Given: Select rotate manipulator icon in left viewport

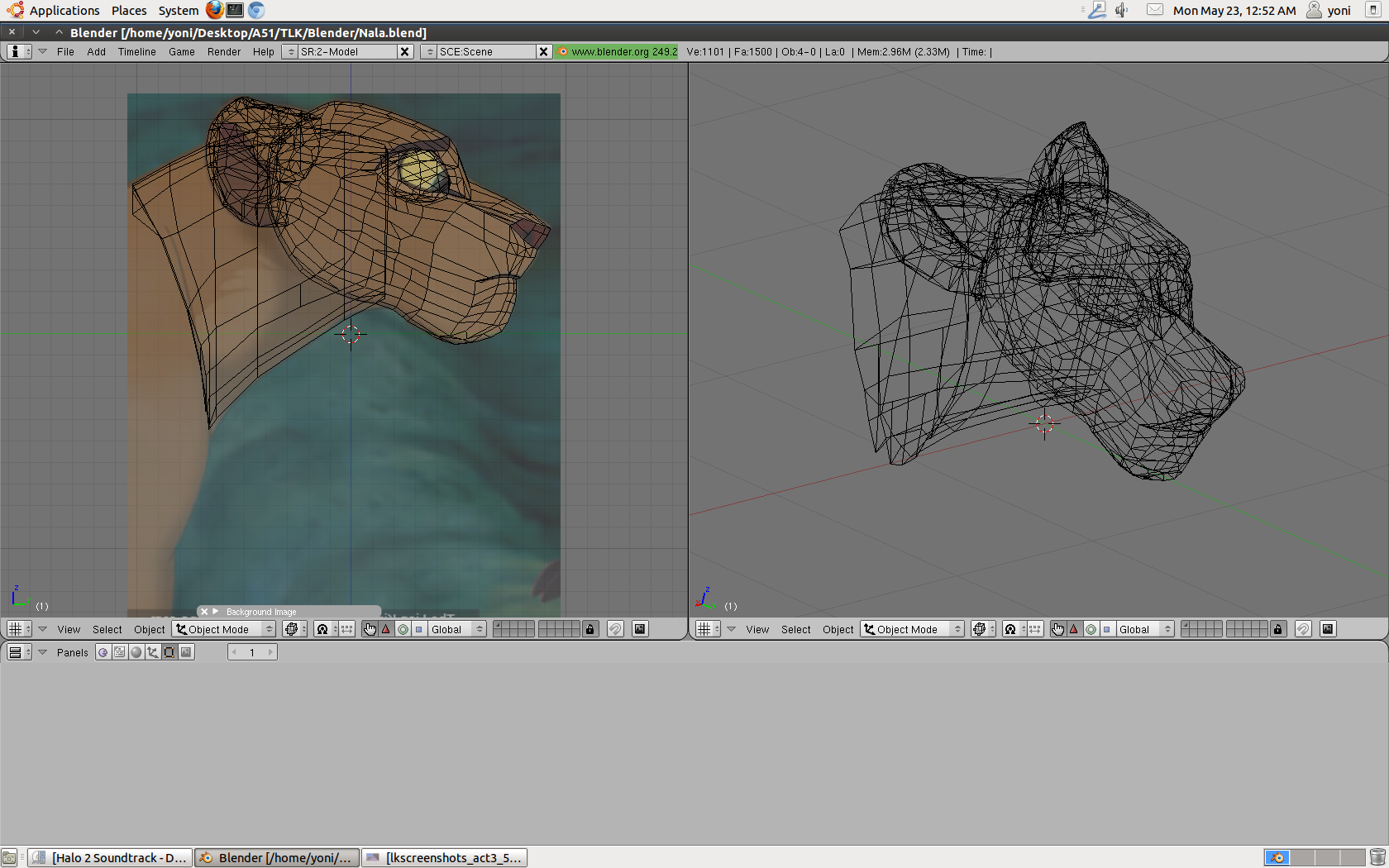Looking at the screenshot, I should pos(403,629).
